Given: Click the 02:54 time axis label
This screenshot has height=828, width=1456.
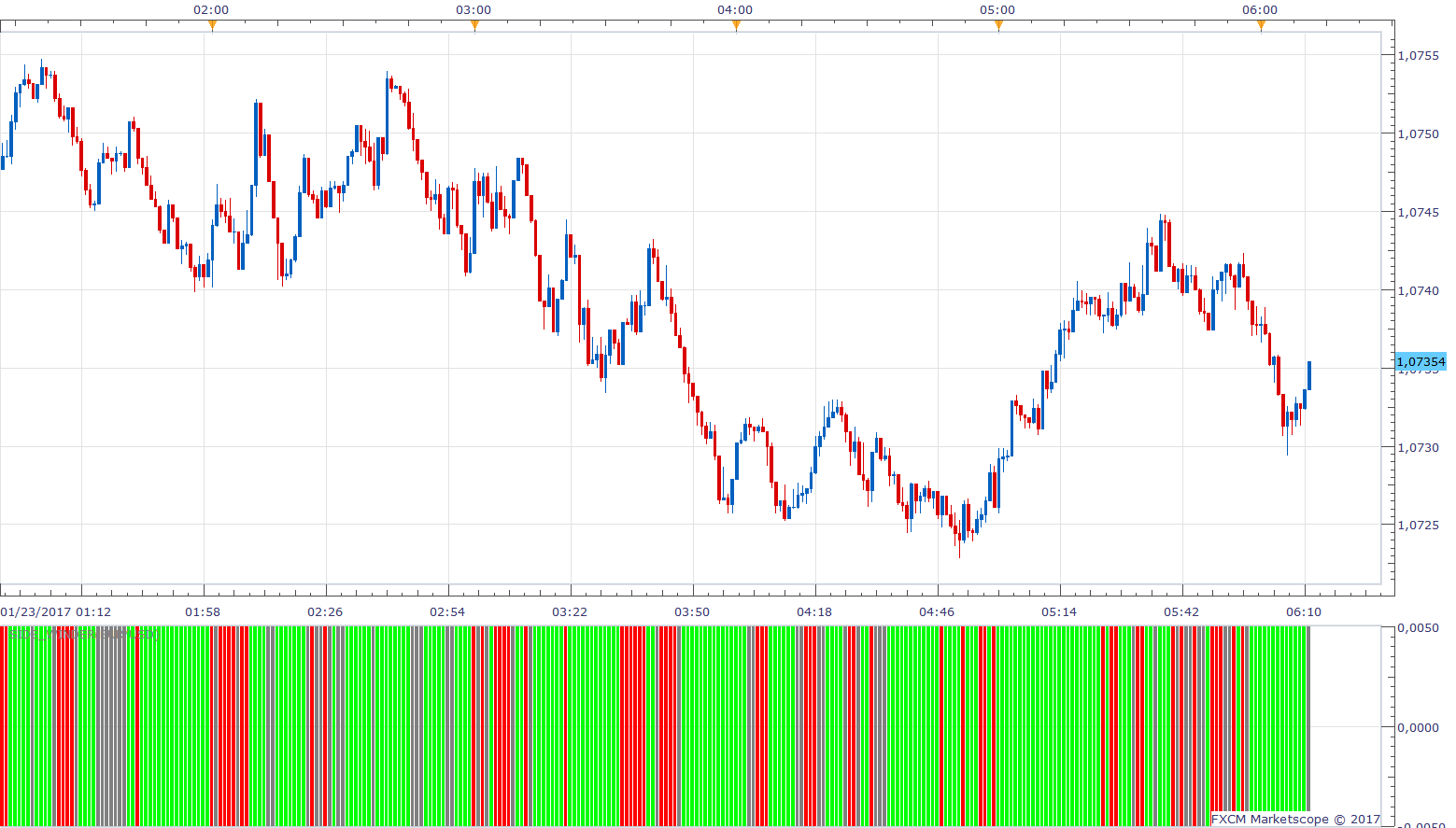Looking at the screenshot, I should 447,611.
